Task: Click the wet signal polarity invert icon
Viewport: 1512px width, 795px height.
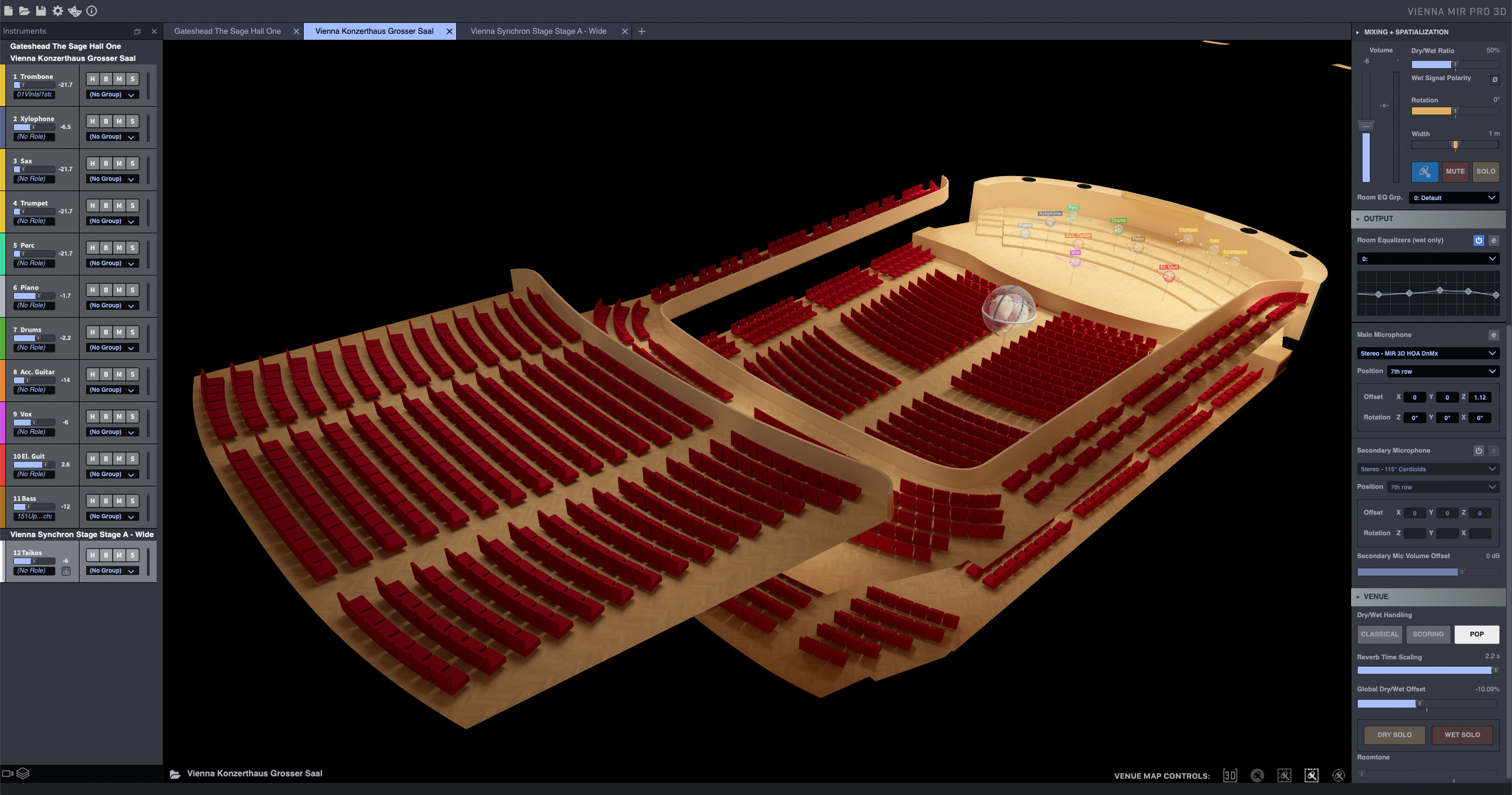Action: point(1495,80)
